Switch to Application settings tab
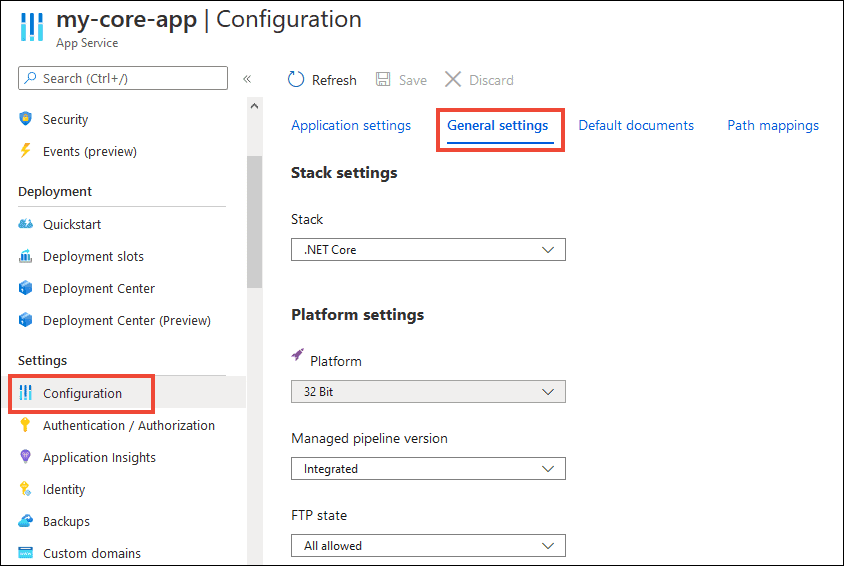This screenshot has height=566, width=844. coord(351,125)
